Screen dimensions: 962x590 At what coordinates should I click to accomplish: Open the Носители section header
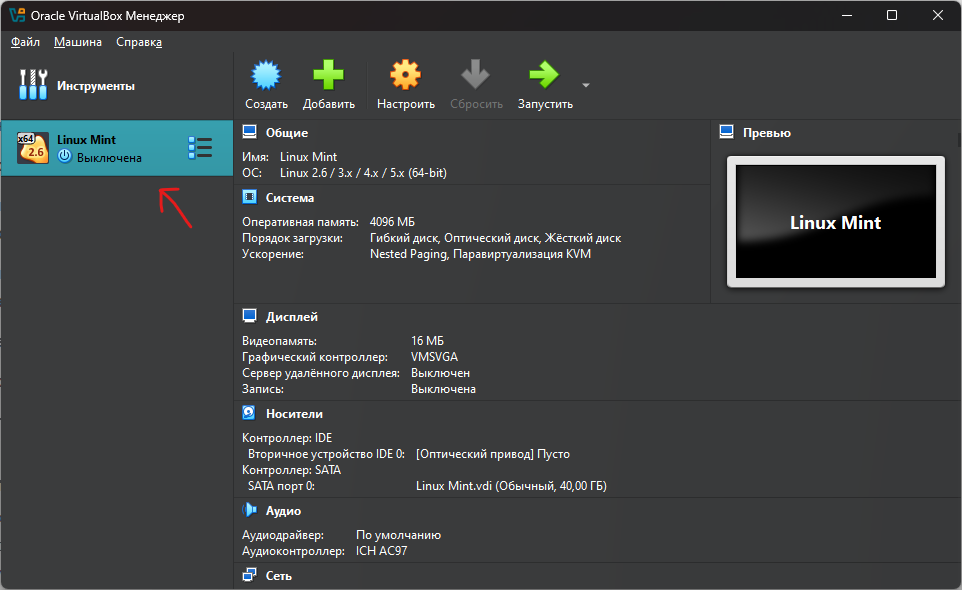(294, 414)
